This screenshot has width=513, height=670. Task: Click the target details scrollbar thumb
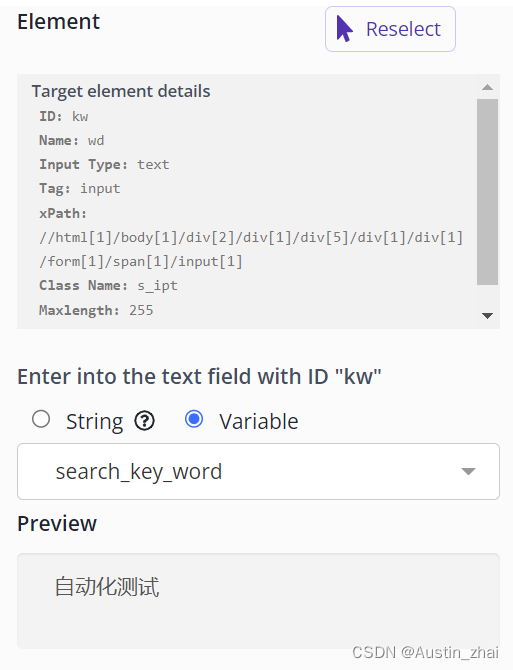click(x=487, y=192)
